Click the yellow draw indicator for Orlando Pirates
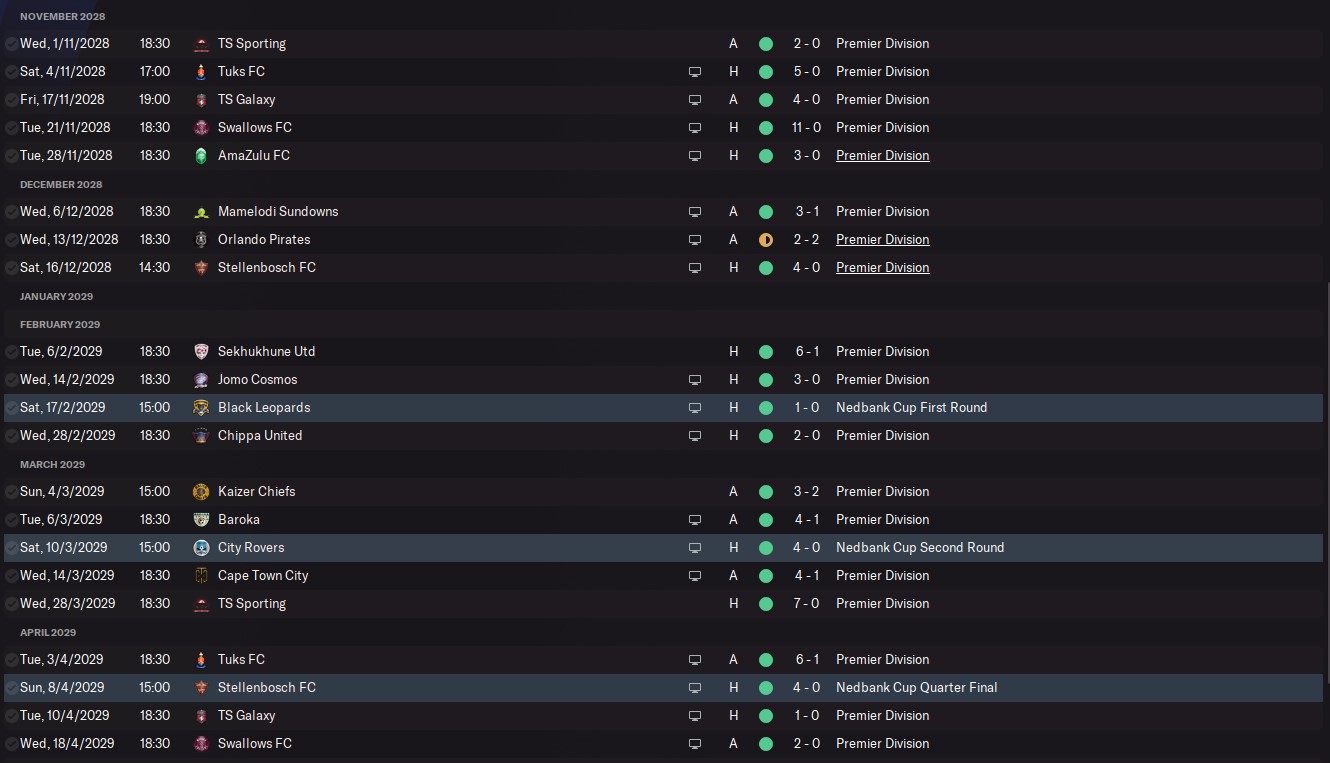Screen dimensions: 1330x763 point(766,240)
